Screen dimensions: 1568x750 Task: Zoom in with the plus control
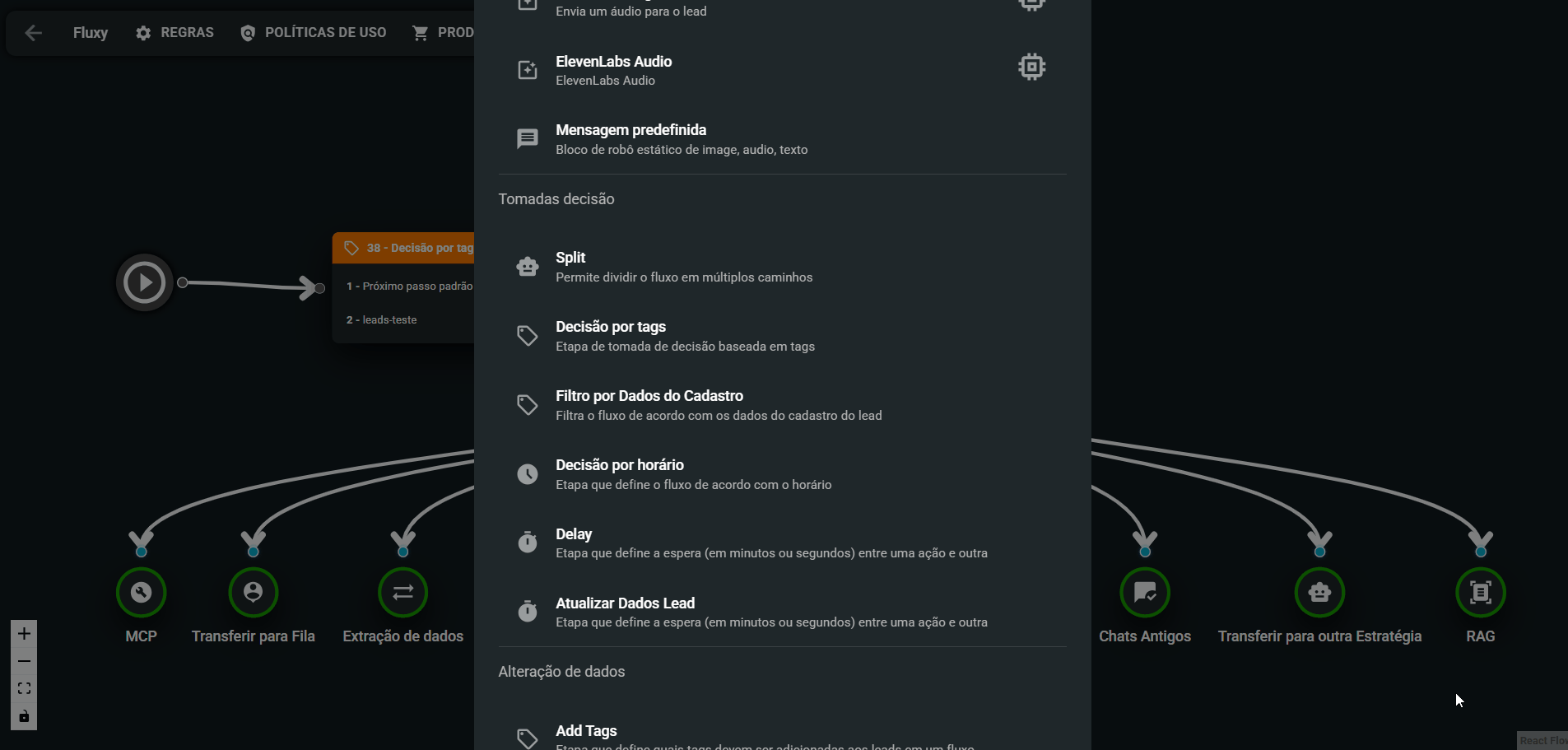[x=24, y=634]
